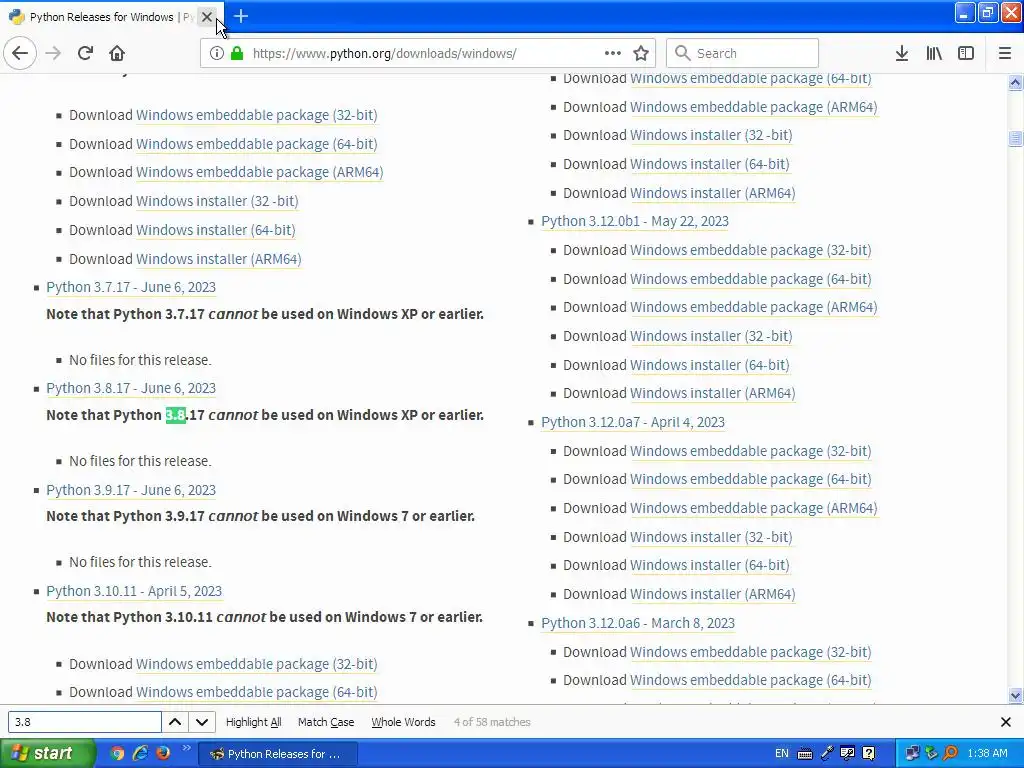This screenshot has width=1024, height=768.
Task: Toggle Highlight All in the find bar
Action: 253,722
